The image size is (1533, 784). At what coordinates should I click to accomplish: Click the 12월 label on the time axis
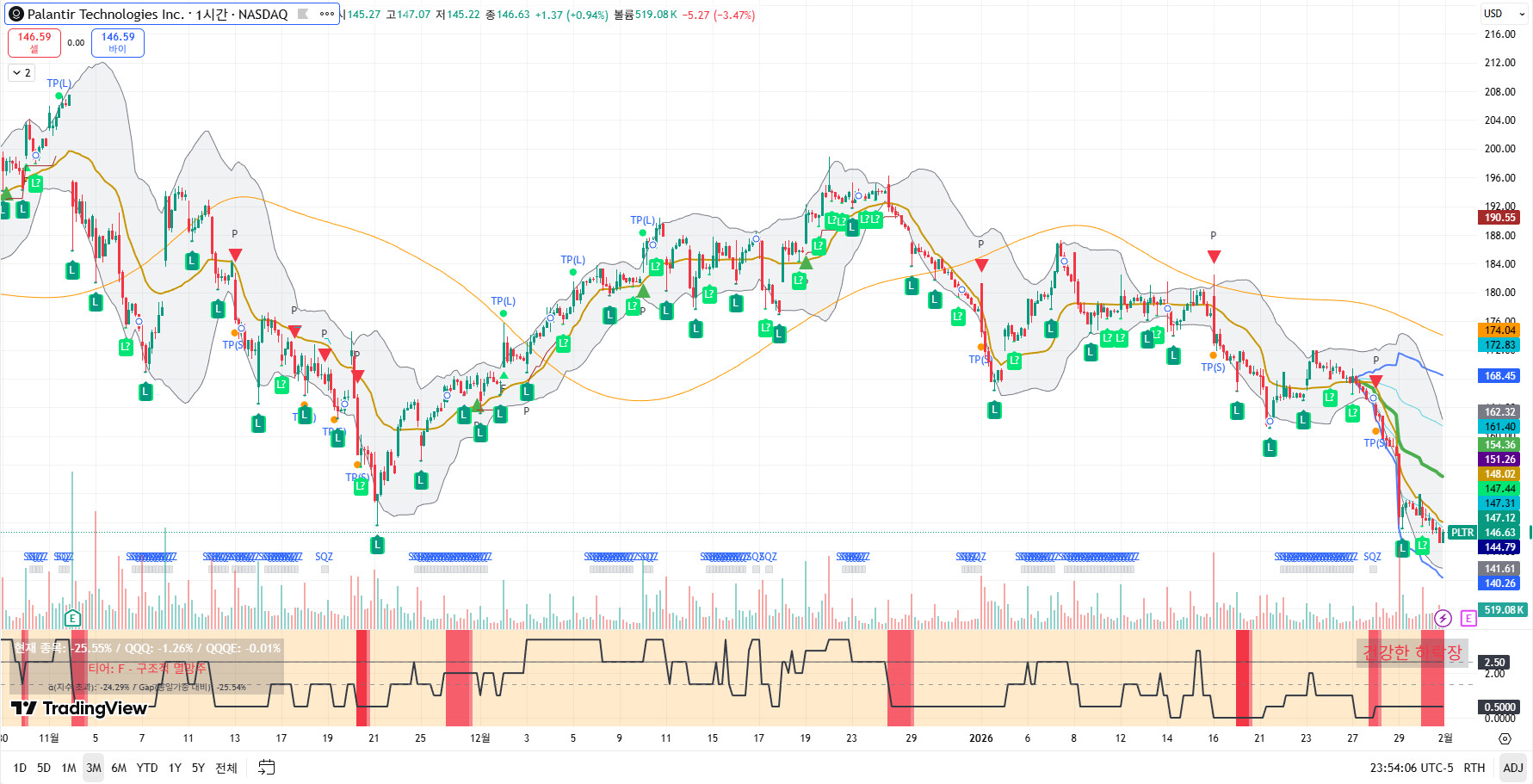(x=479, y=738)
